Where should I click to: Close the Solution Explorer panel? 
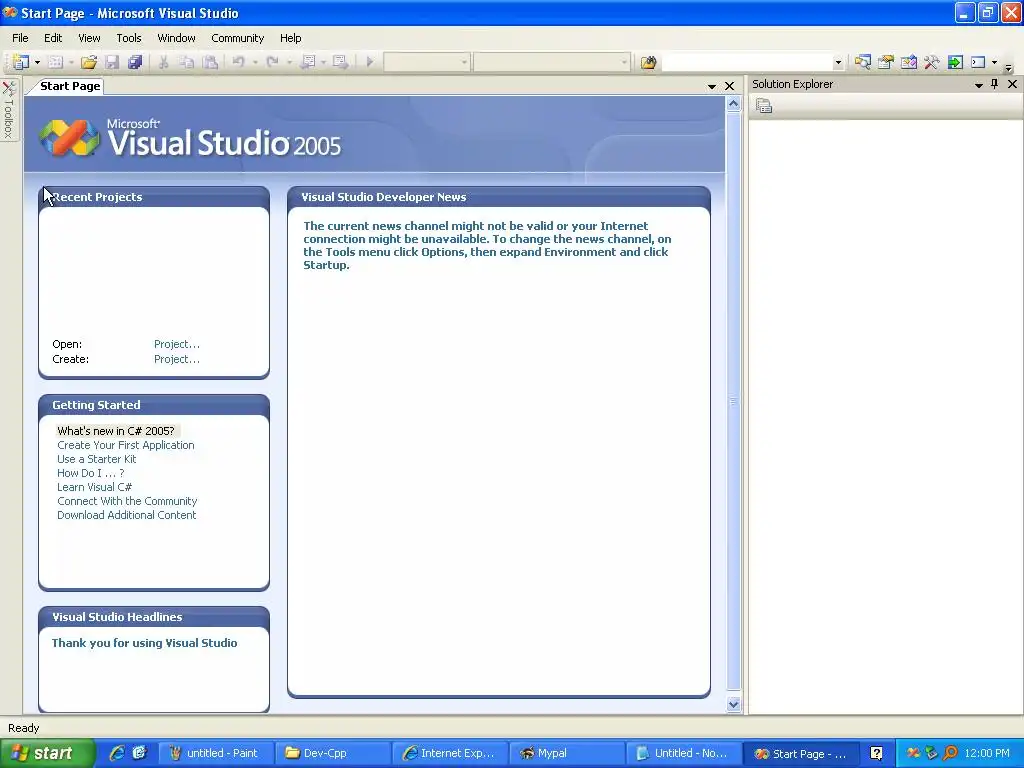tap(1012, 84)
